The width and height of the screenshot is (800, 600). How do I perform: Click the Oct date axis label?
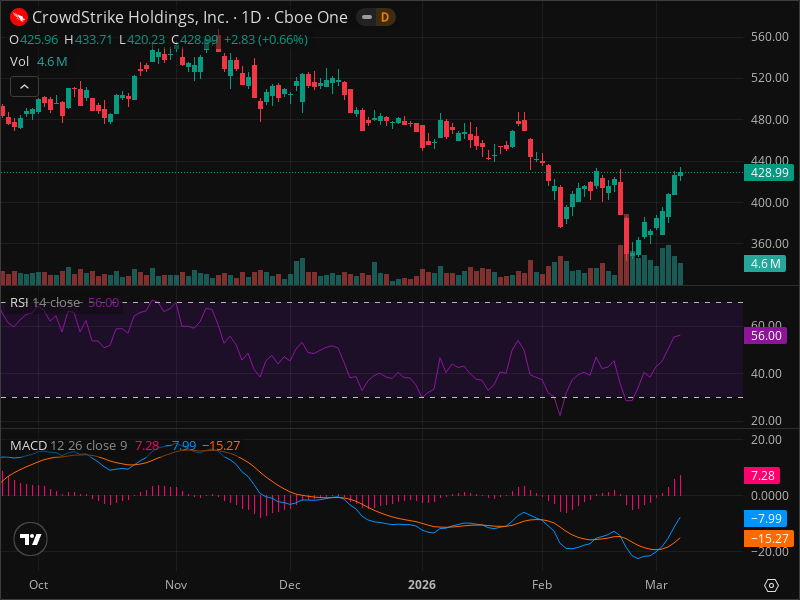(39, 585)
